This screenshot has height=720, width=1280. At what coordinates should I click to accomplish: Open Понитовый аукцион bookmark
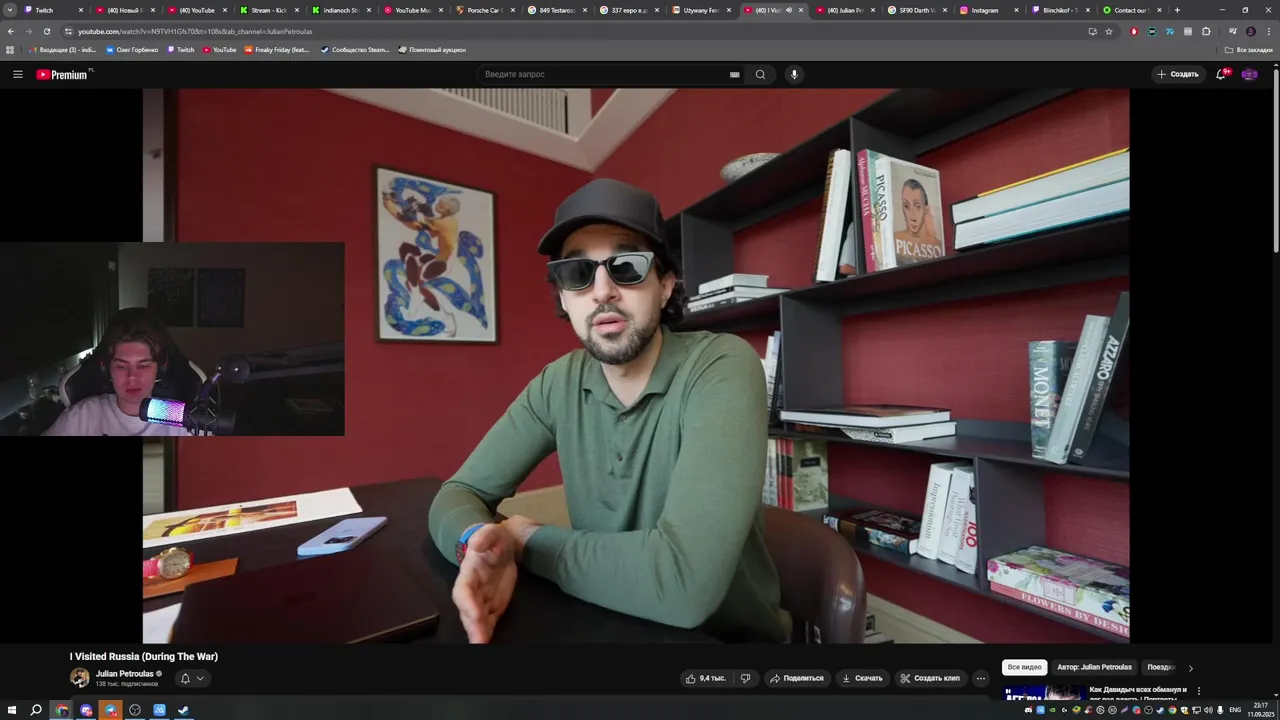click(432, 49)
